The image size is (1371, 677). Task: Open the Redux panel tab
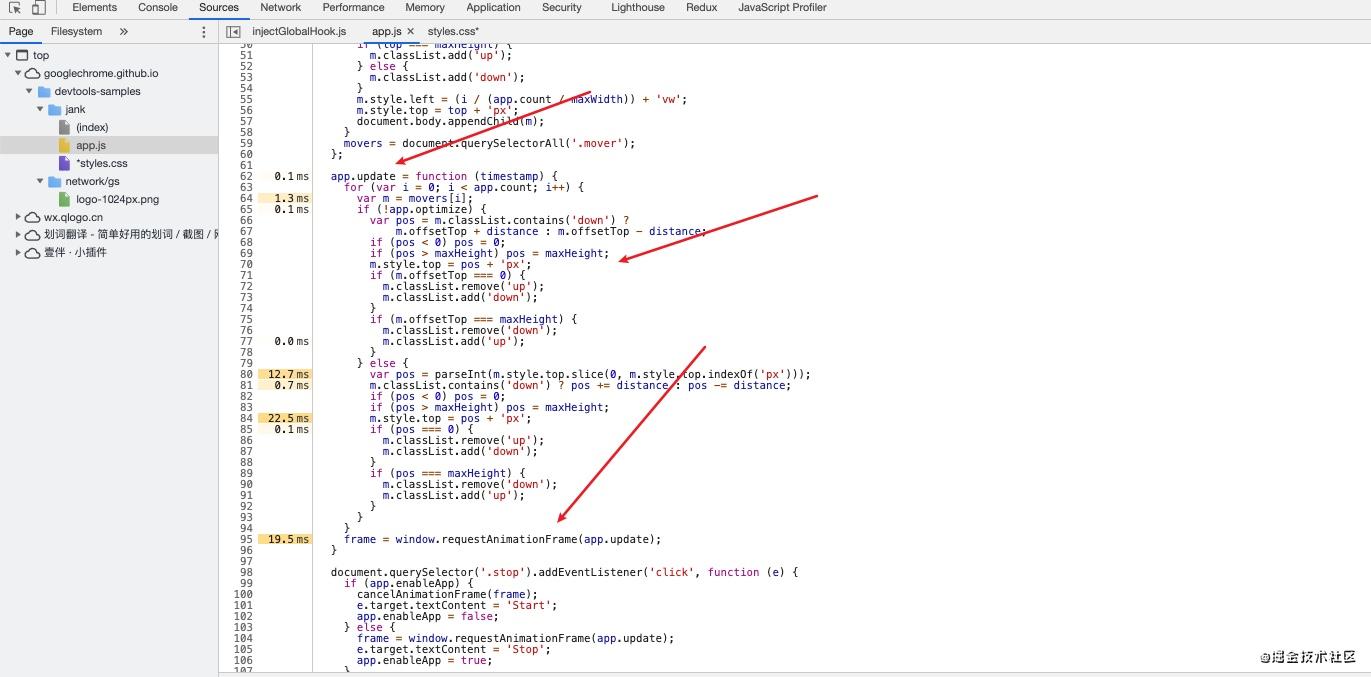(x=702, y=7)
